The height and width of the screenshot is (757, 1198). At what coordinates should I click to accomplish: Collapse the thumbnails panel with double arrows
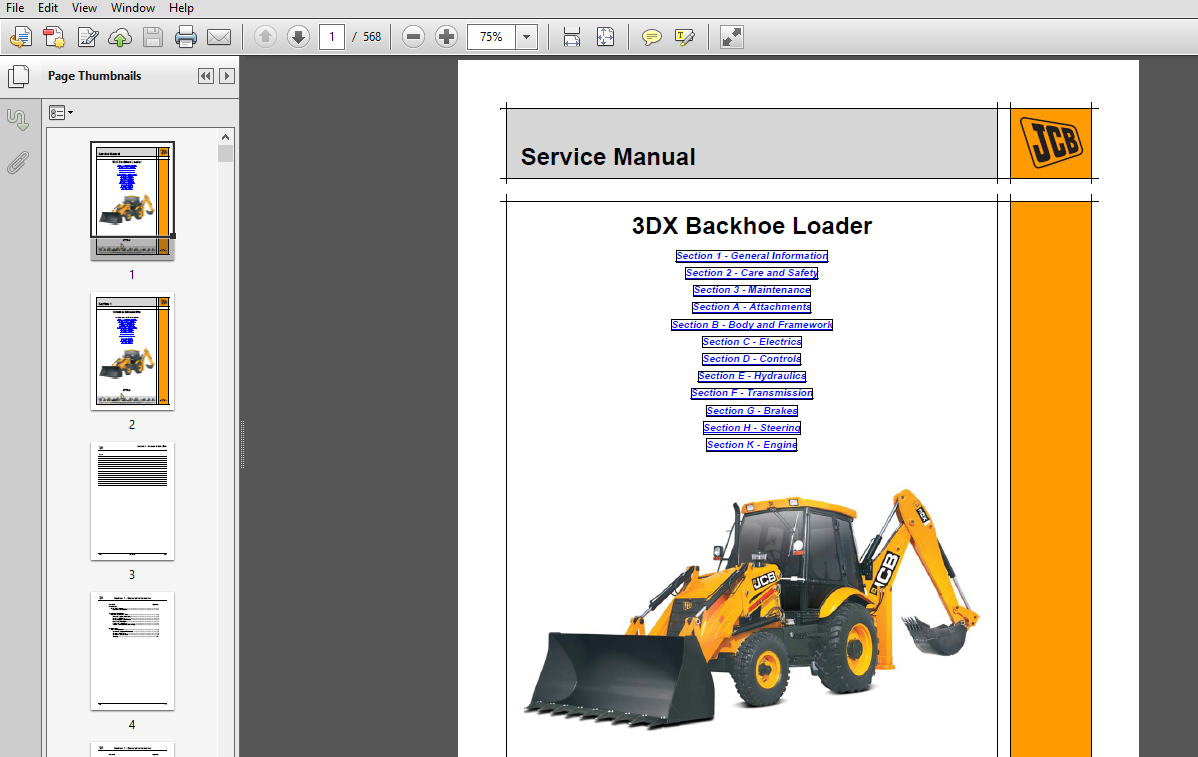pyautogui.click(x=206, y=76)
